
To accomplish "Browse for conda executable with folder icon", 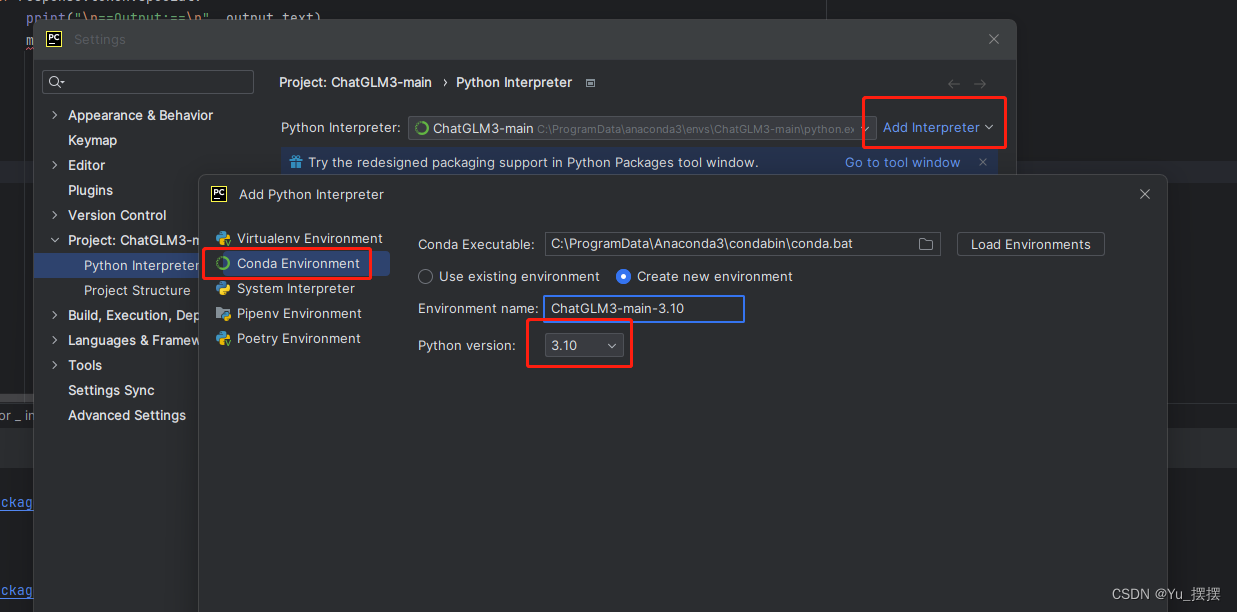I will click(926, 244).
